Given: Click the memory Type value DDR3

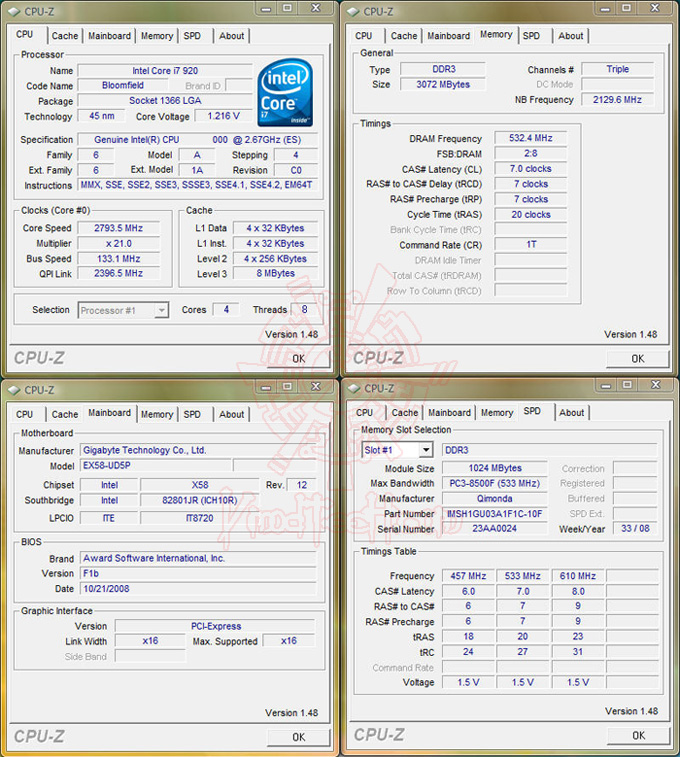Looking at the screenshot, I should pyautogui.click(x=443, y=69).
